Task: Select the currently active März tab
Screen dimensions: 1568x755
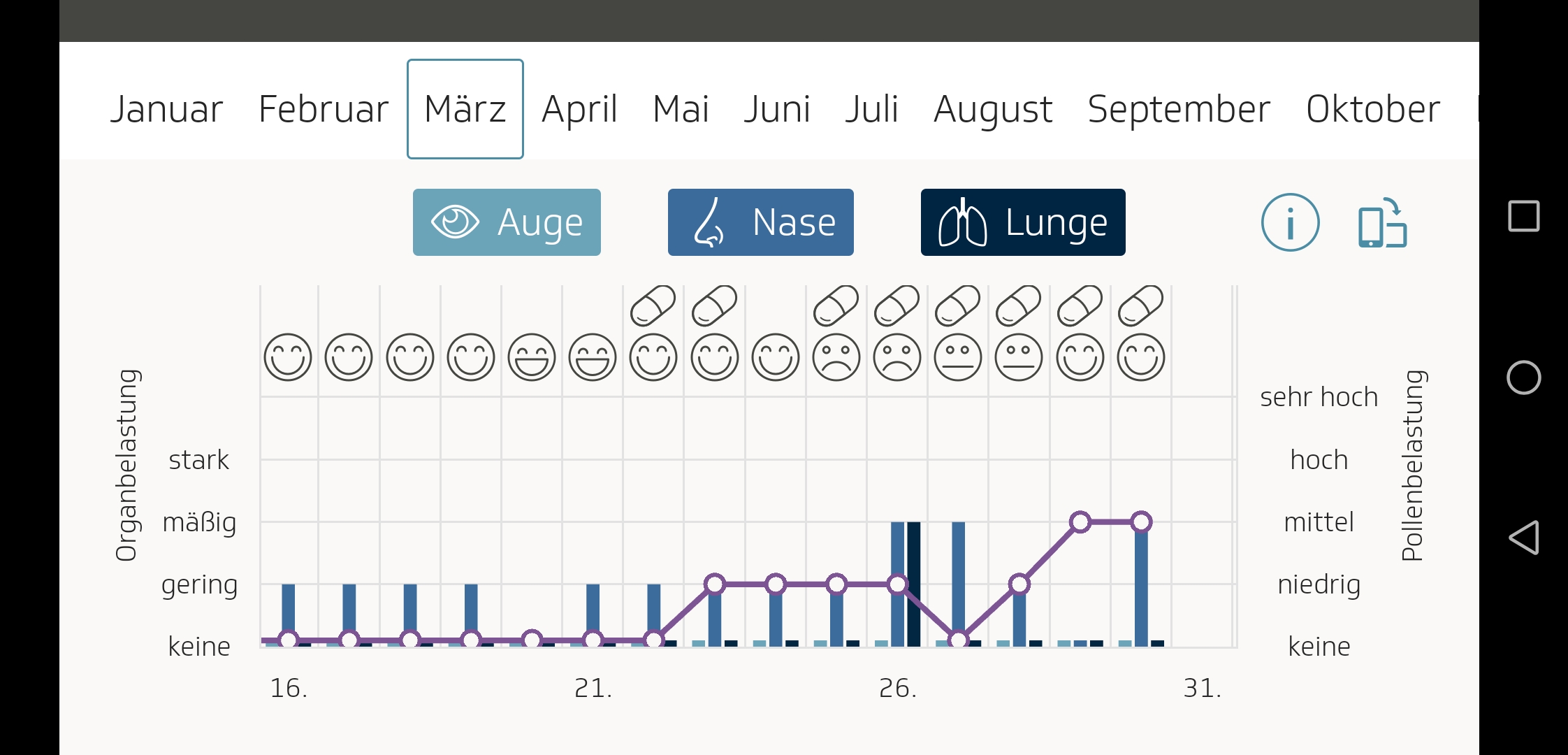Action: pyautogui.click(x=465, y=110)
